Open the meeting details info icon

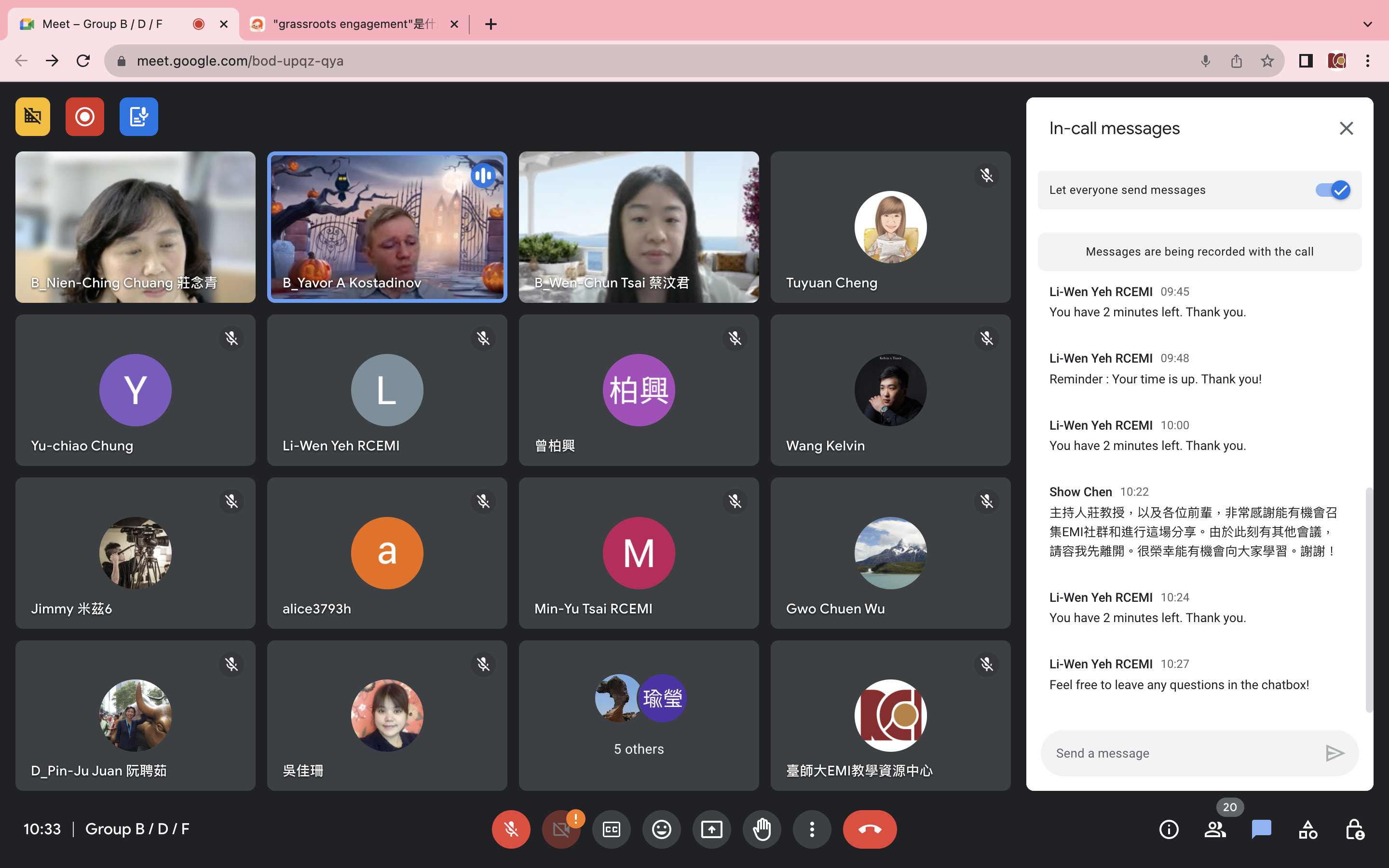click(1169, 829)
